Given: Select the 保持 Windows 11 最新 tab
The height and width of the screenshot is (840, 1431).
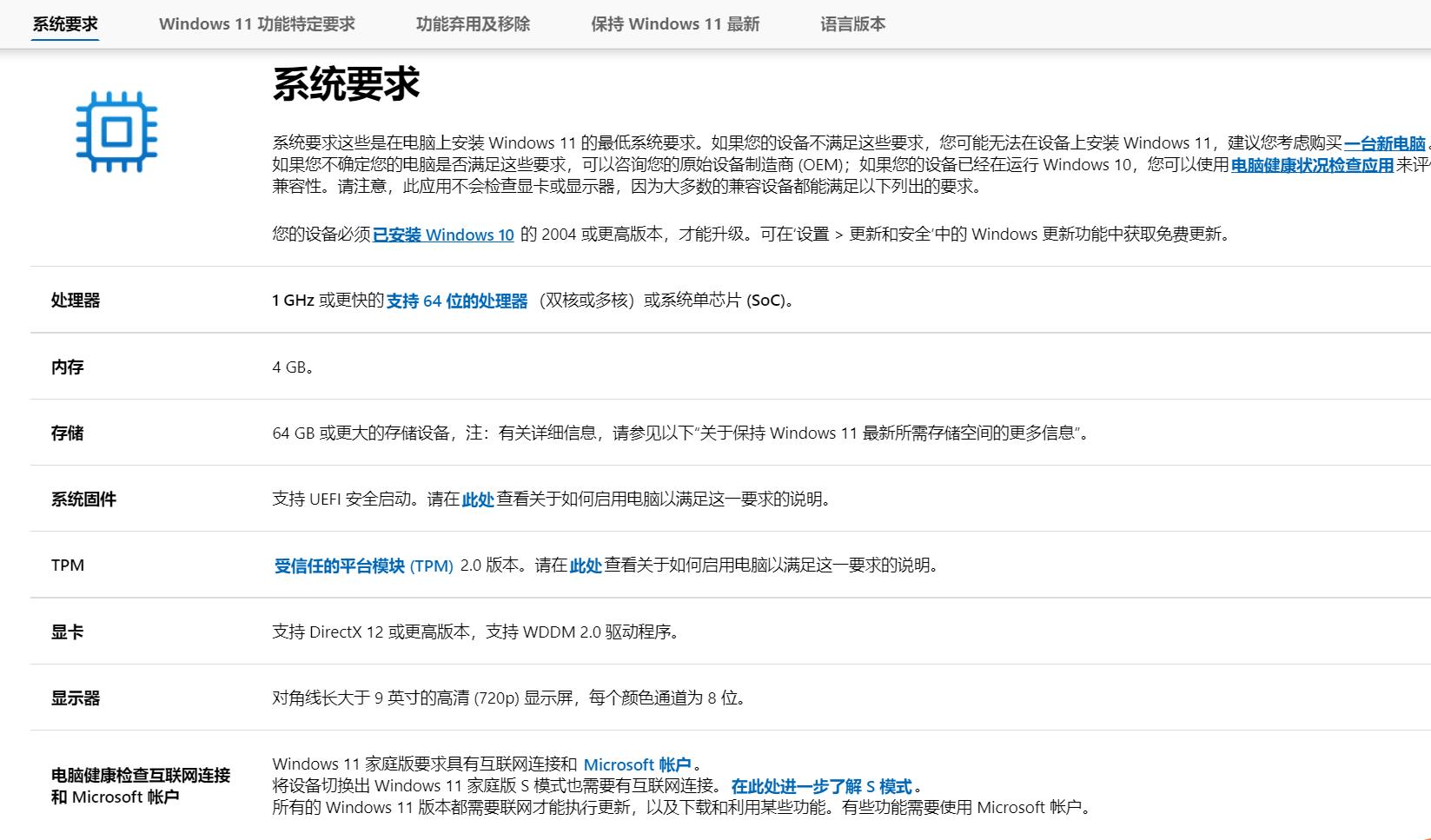Looking at the screenshot, I should pos(676,24).
